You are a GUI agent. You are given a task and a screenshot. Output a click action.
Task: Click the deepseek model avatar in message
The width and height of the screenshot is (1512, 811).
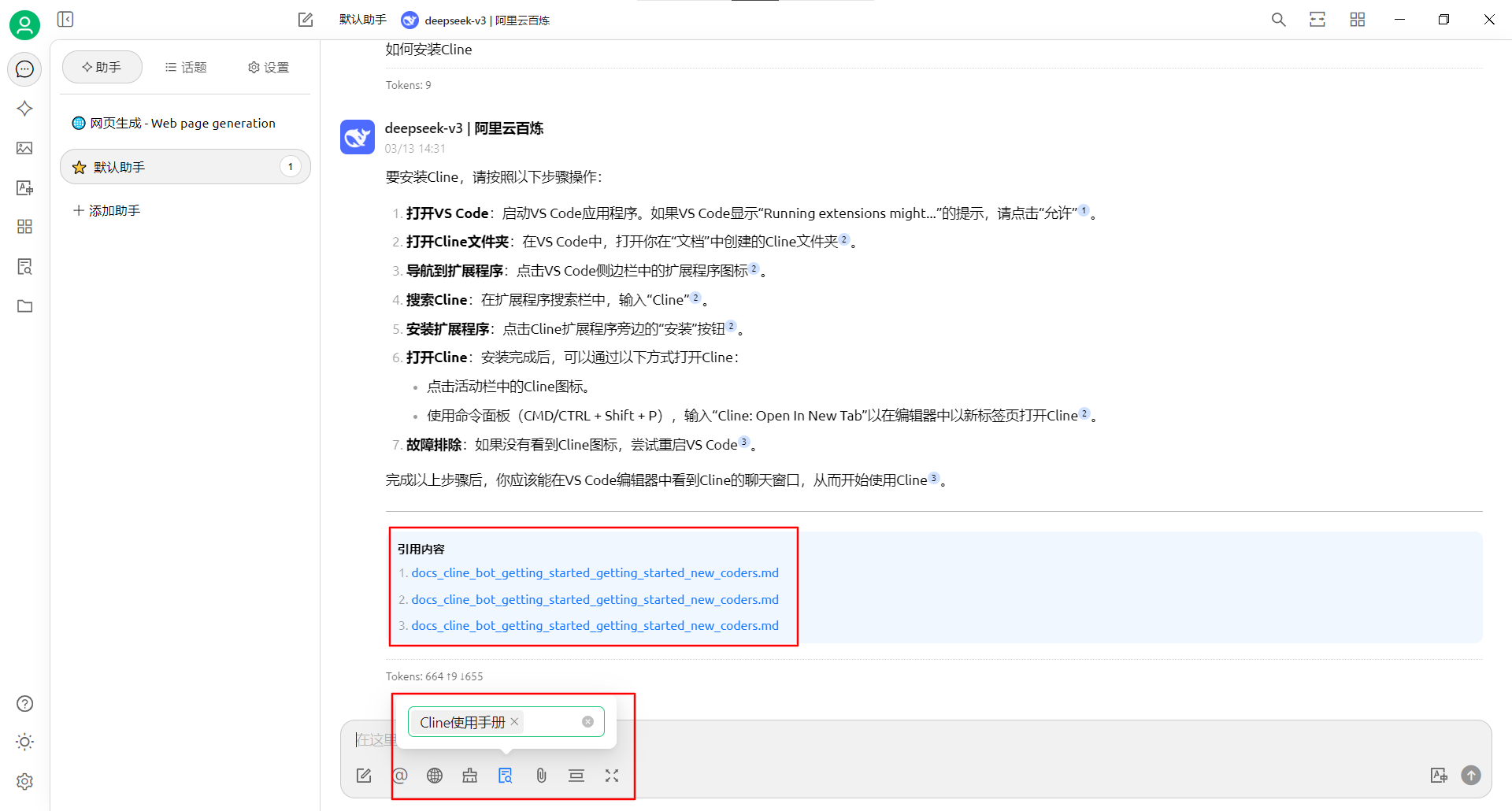358,137
